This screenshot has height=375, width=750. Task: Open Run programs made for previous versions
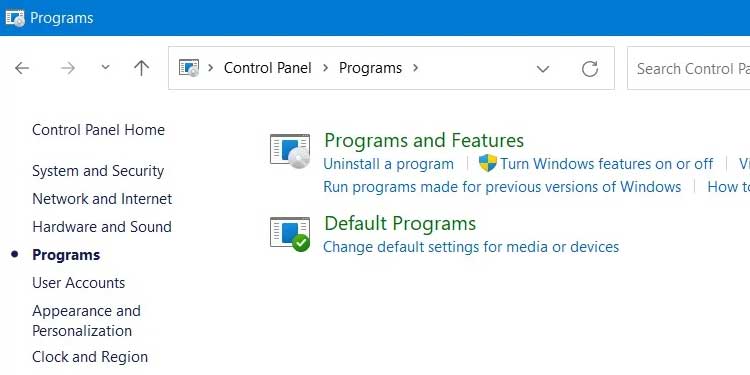(x=502, y=187)
